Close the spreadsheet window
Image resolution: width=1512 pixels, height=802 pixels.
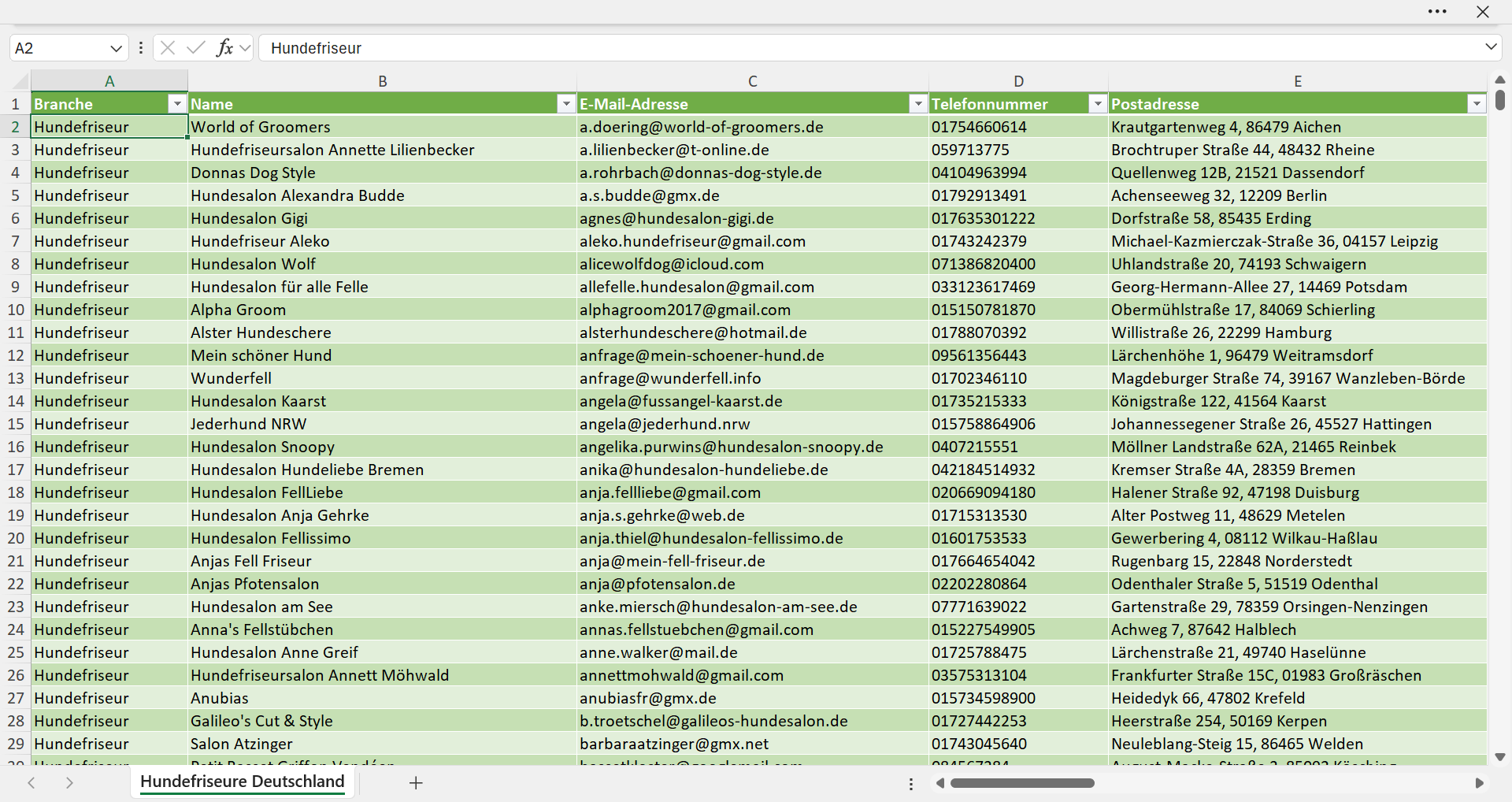tap(1483, 12)
